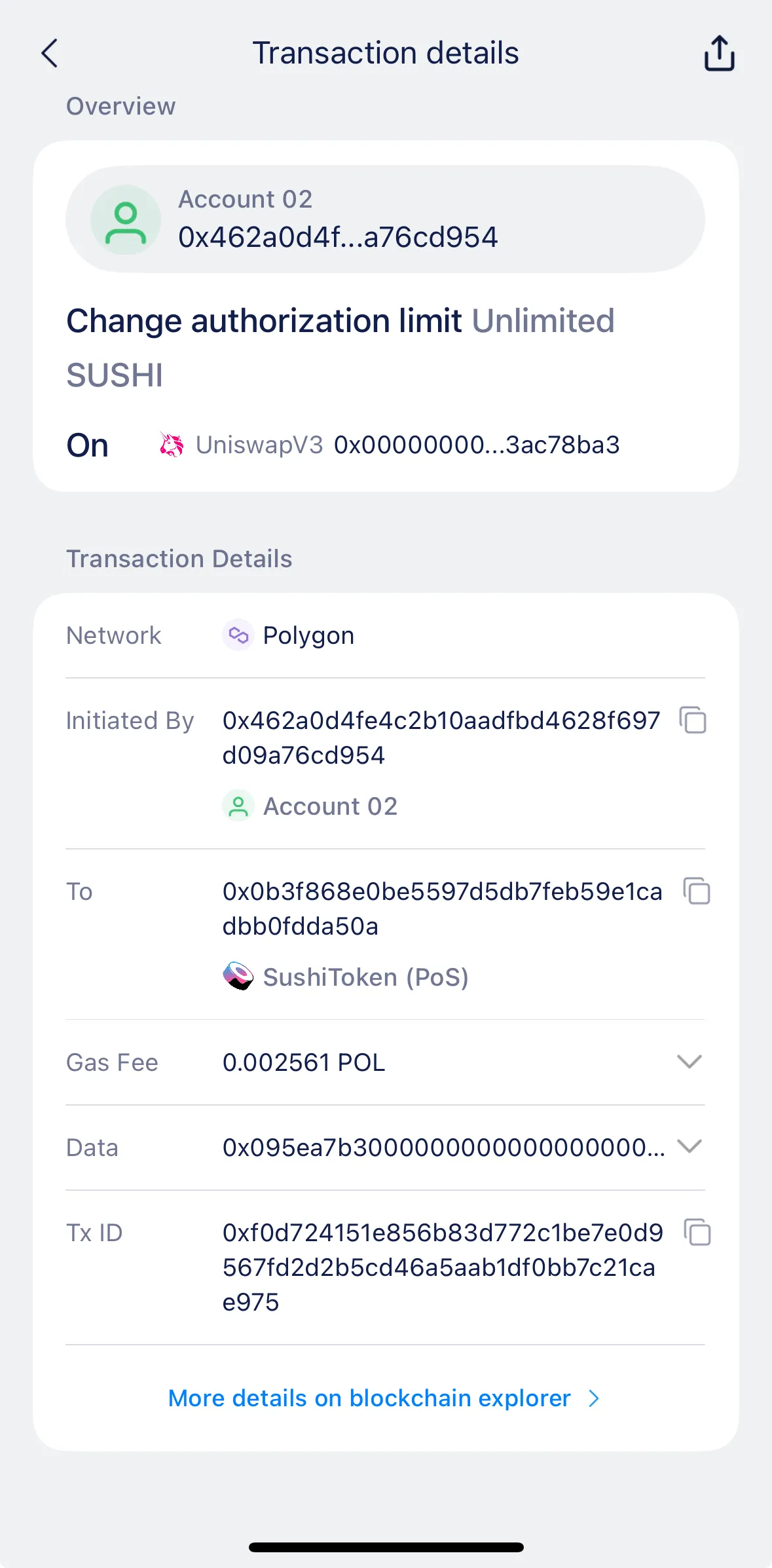Click the 0.002561 POL gas fee value
772x1568 pixels.
[303, 1062]
